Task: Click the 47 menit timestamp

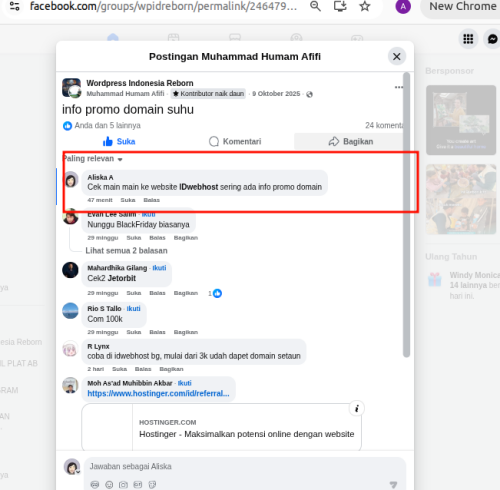Action: tap(100, 200)
